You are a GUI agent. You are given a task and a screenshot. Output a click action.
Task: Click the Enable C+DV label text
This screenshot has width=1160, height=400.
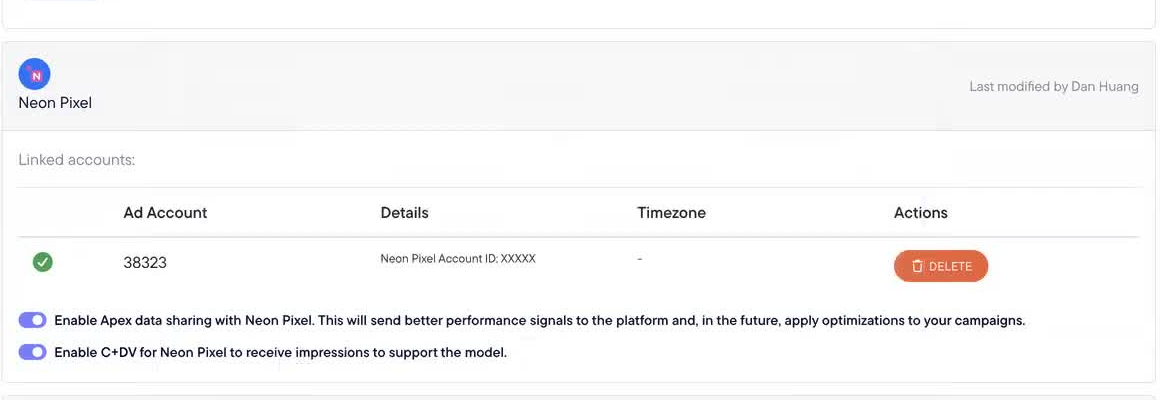pyautogui.click(x=281, y=353)
